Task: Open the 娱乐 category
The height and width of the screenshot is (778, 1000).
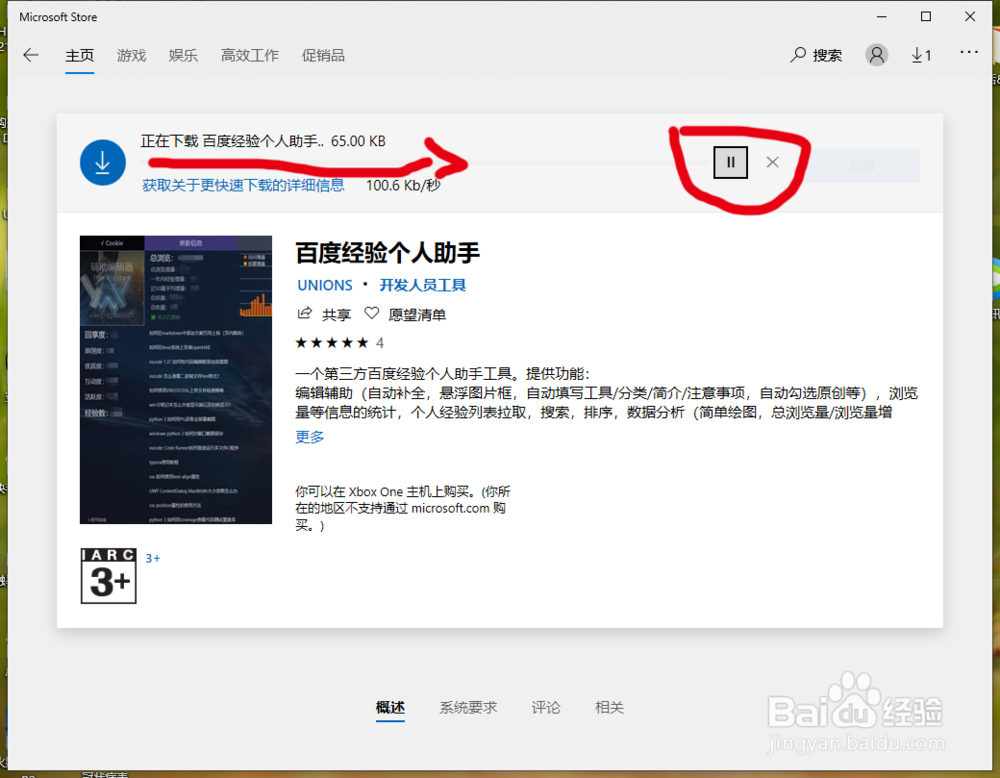Action: [x=183, y=55]
